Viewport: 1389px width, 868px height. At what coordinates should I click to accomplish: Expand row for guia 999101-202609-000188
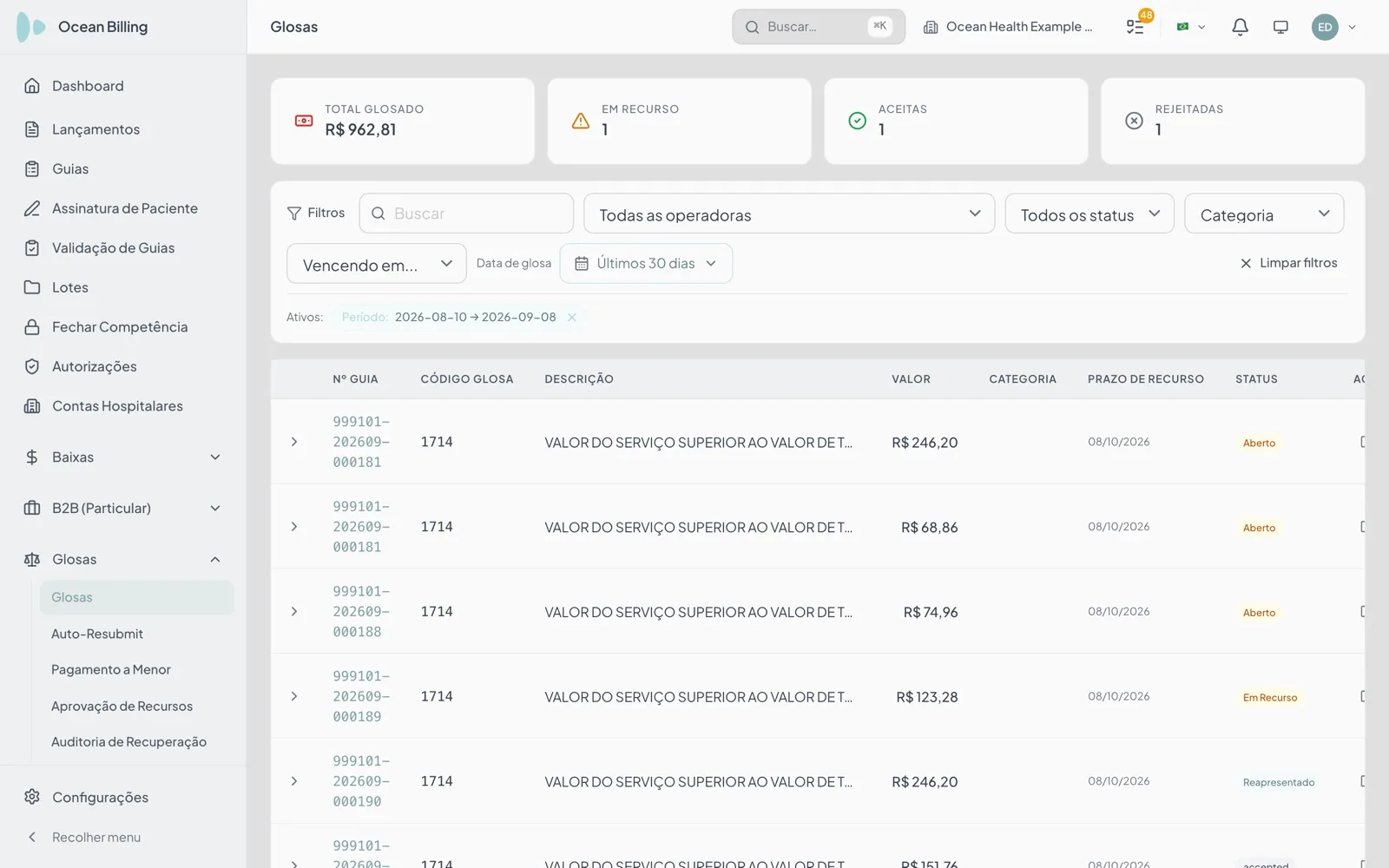(294, 612)
